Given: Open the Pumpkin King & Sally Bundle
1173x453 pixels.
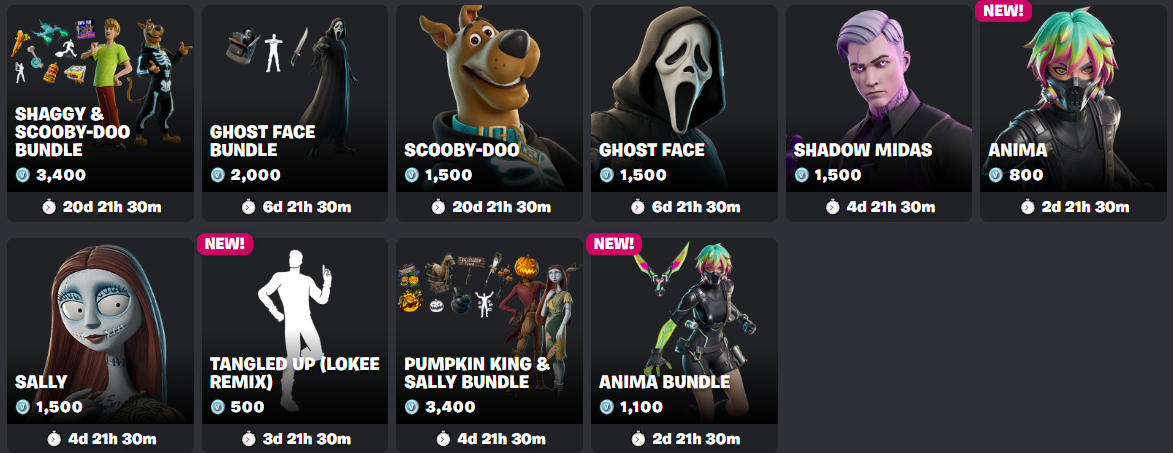Looking at the screenshot, I should click(x=489, y=345).
